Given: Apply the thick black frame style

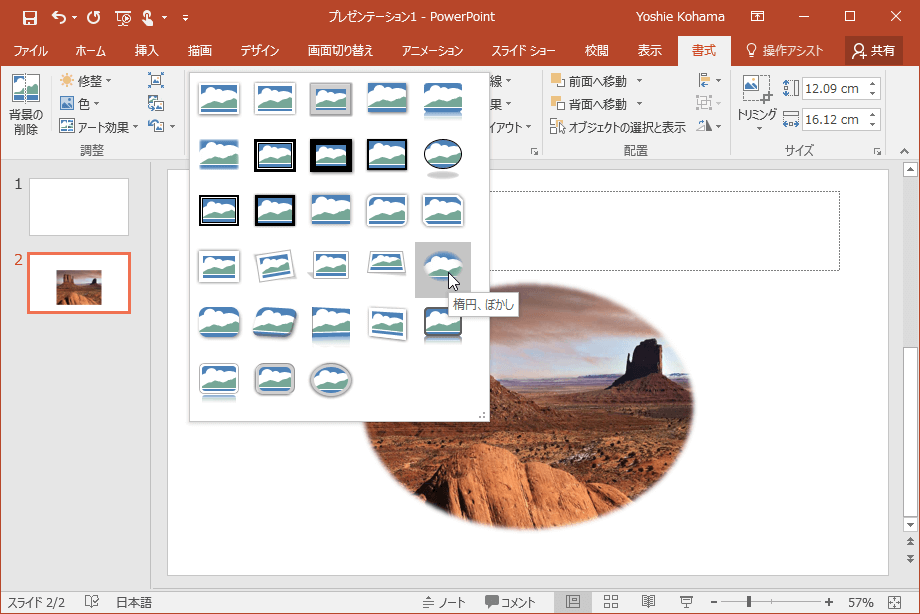Looking at the screenshot, I should pyautogui.click(x=331, y=156).
